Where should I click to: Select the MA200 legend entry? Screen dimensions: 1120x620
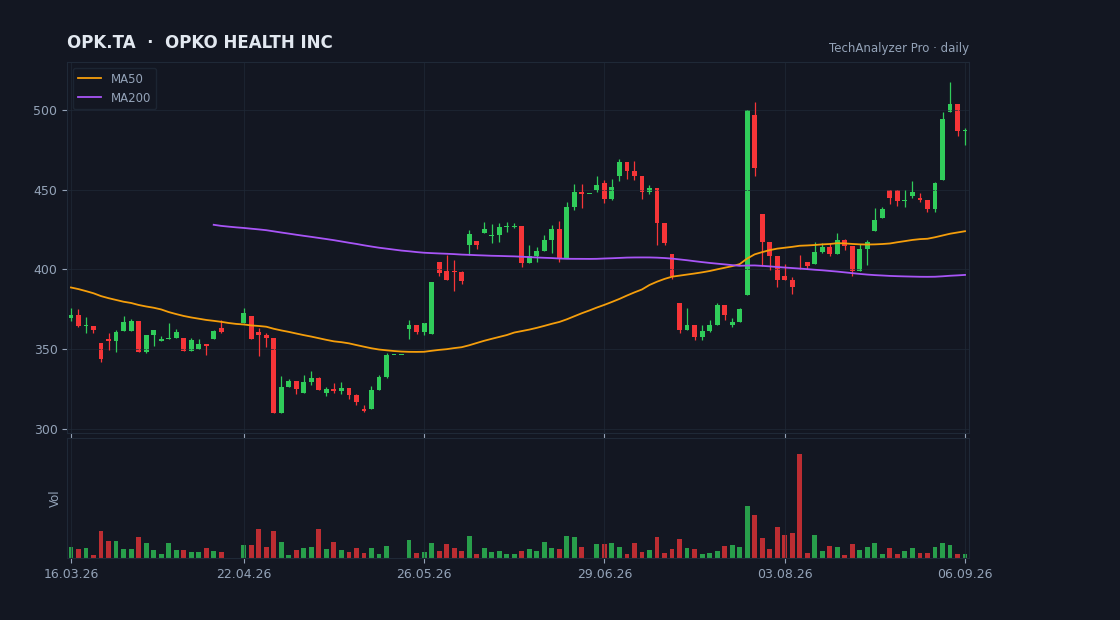pos(114,98)
